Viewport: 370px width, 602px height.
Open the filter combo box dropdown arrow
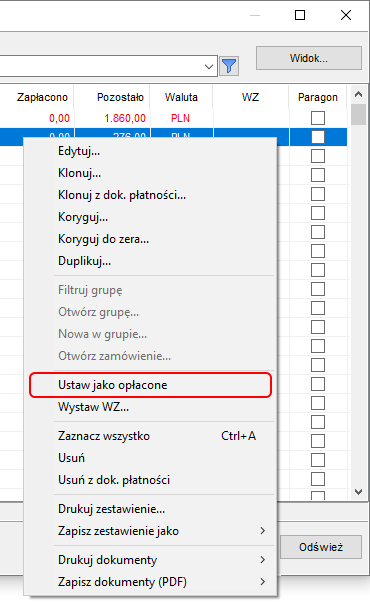point(209,66)
